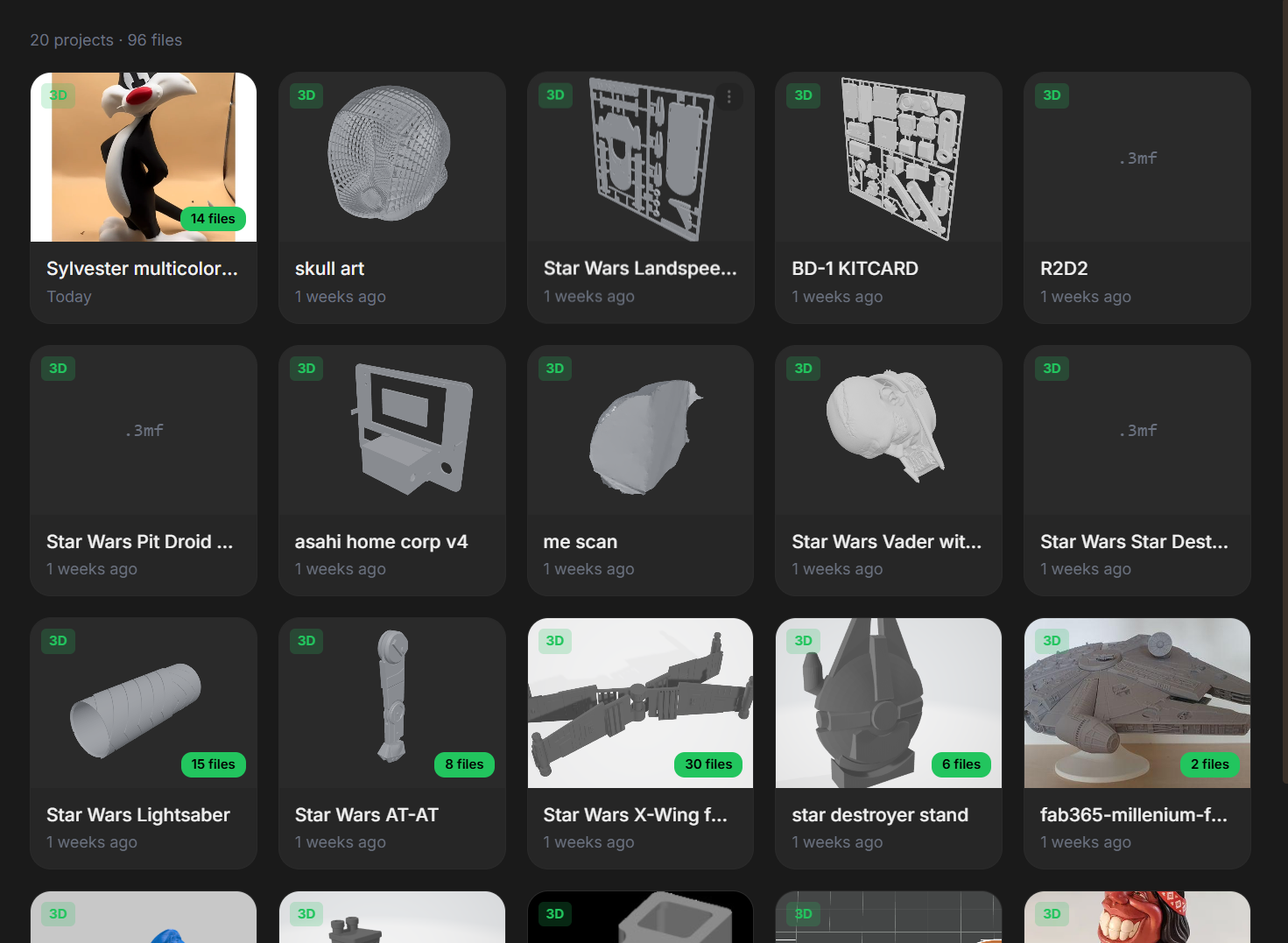Click the 'Star Wars Pit Droid ...' title

tap(139, 542)
